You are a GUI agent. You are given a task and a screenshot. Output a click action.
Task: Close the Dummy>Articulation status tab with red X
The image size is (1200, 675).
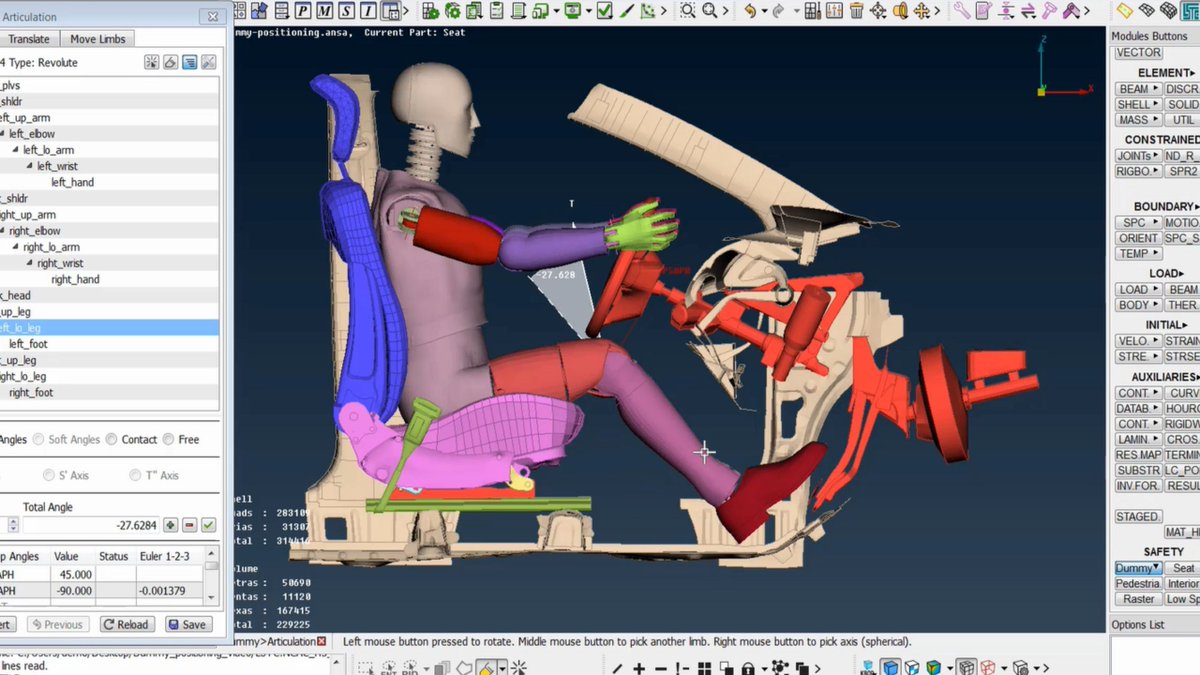tap(322, 641)
